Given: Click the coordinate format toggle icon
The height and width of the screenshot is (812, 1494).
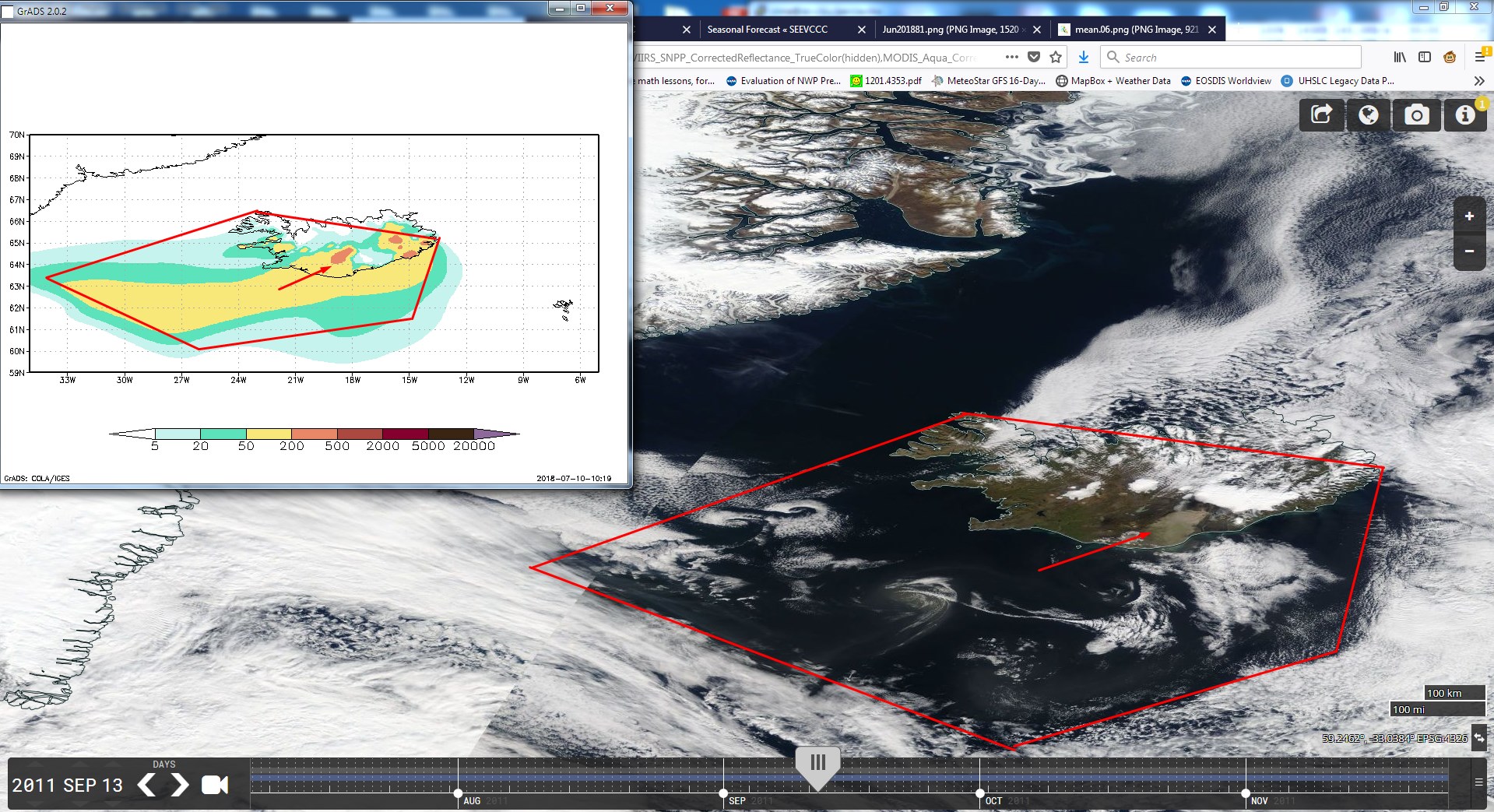Looking at the screenshot, I should click(x=1479, y=736).
